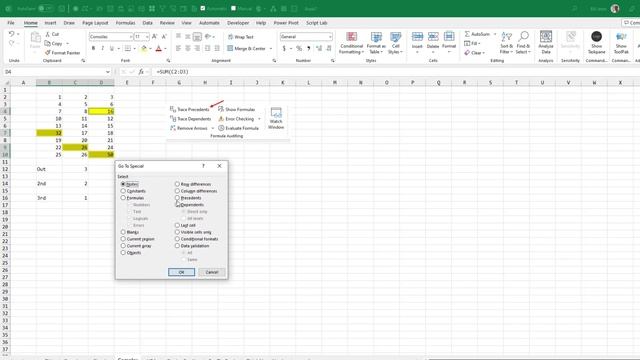Image resolution: width=640 pixels, height=360 pixels.
Task: Click the Fill Color bucket swatch
Action: click(144, 49)
